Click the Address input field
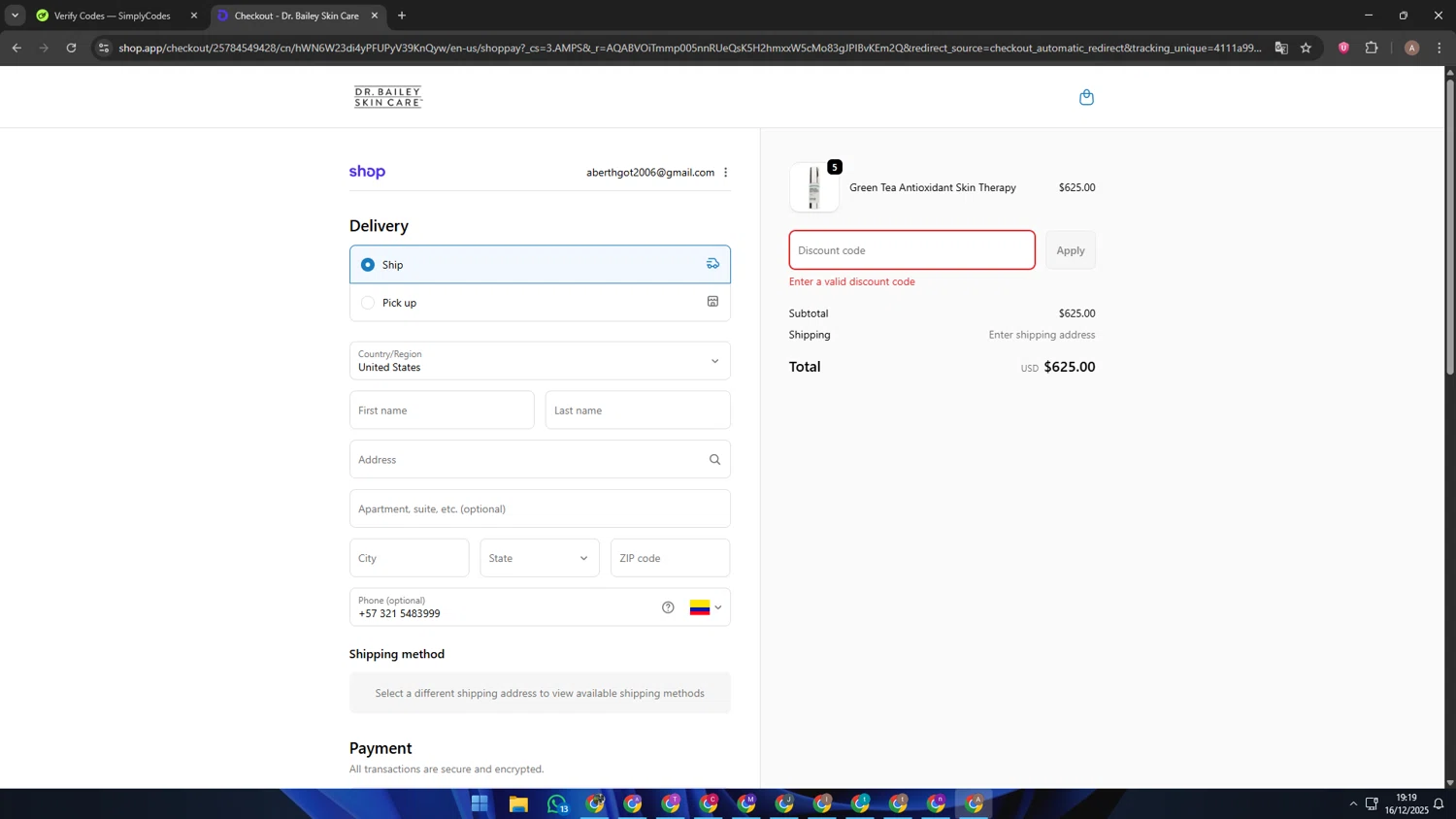The width and height of the screenshot is (1456, 819). click(540, 460)
